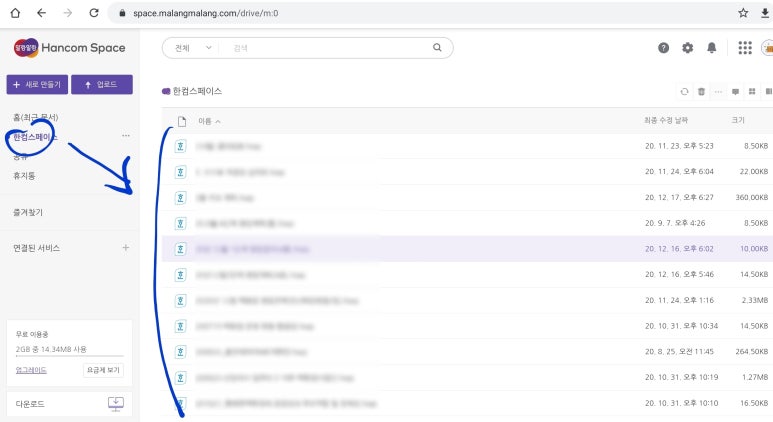The image size is (773, 422).
Task: Bookmark this page with star icon
Action: coord(743,13)
